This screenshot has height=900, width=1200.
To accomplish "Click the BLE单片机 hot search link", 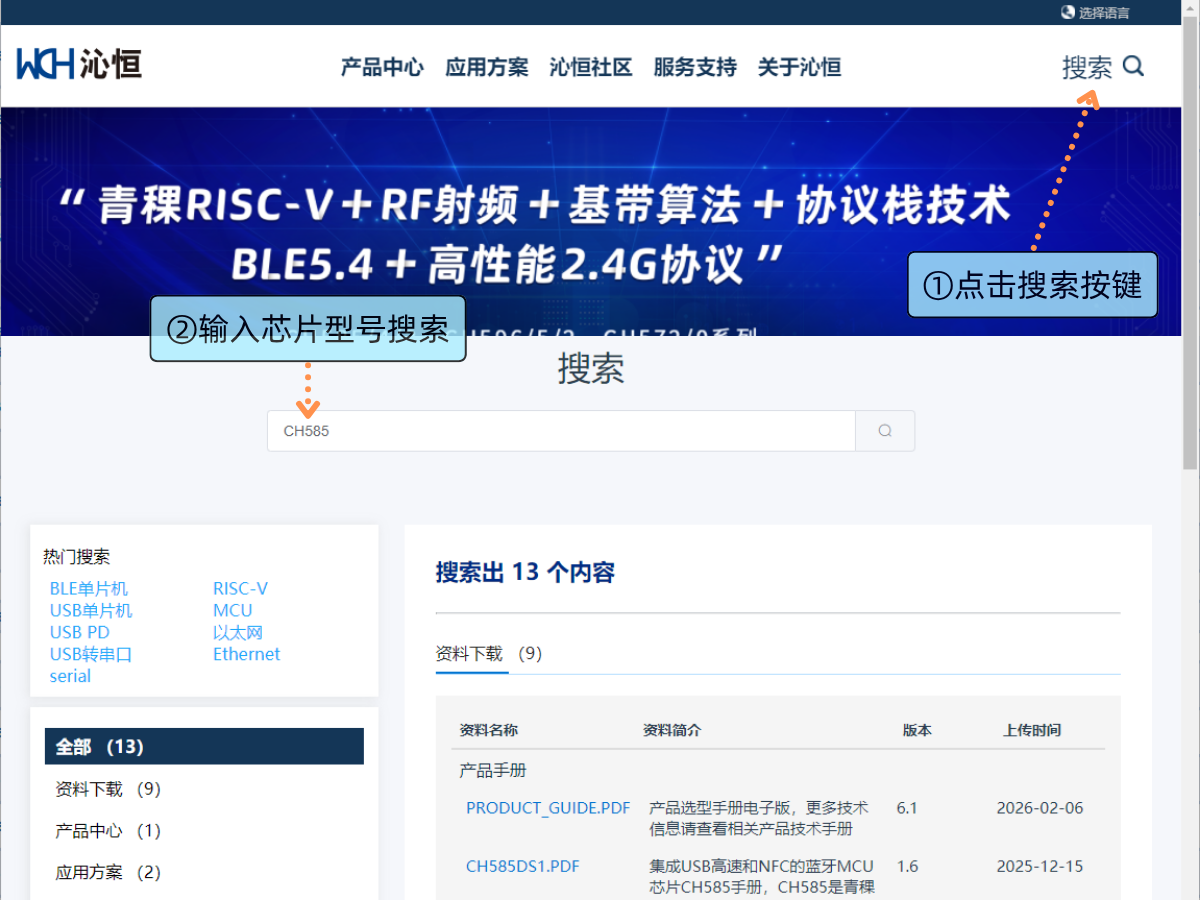I will 89,588.
